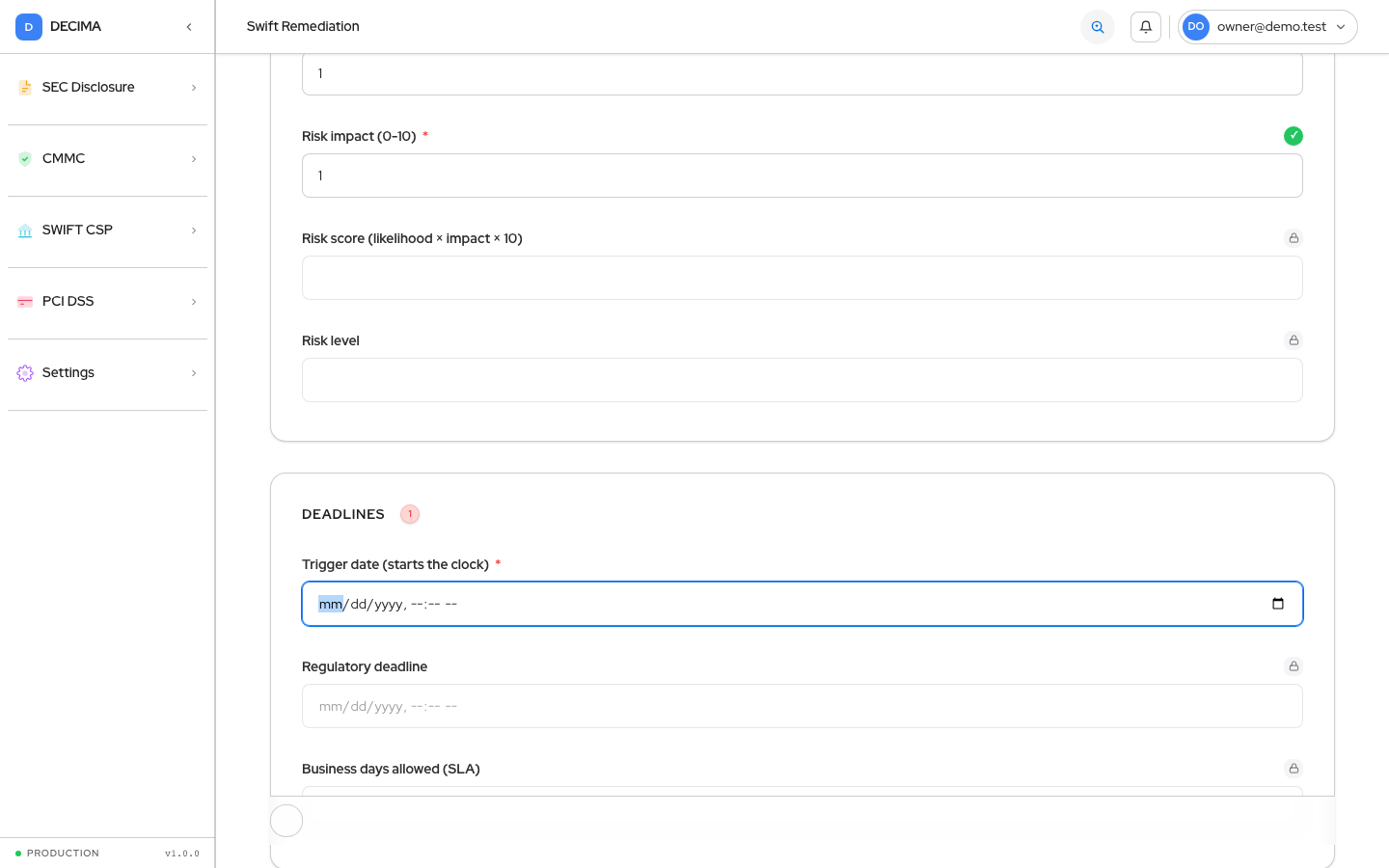Open SWIFT CSP in the sidebar
This screenshot has height=868, width=1389.
[x=107, y=231]
